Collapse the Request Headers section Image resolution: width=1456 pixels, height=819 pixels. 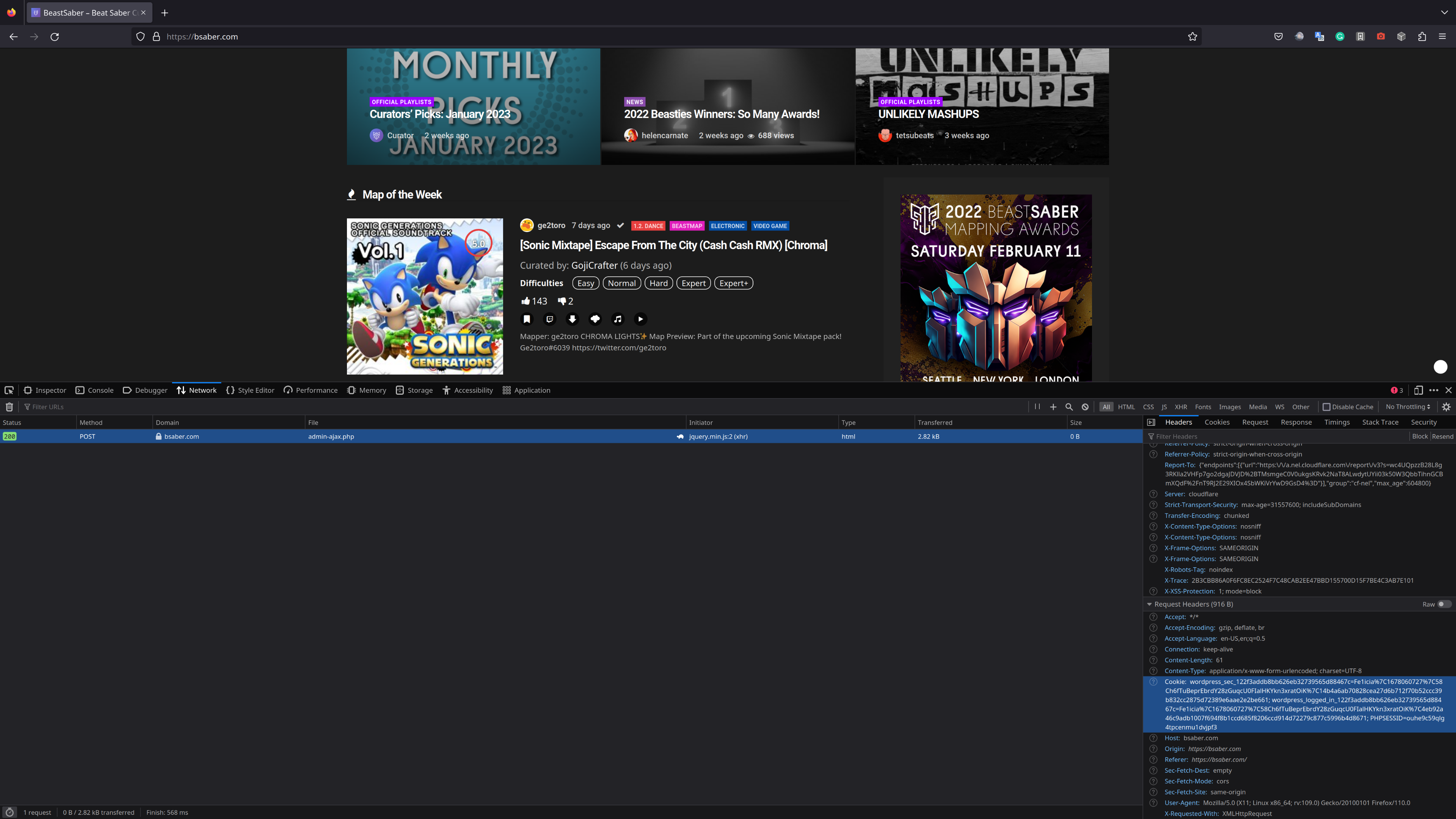pos(1149,604)
